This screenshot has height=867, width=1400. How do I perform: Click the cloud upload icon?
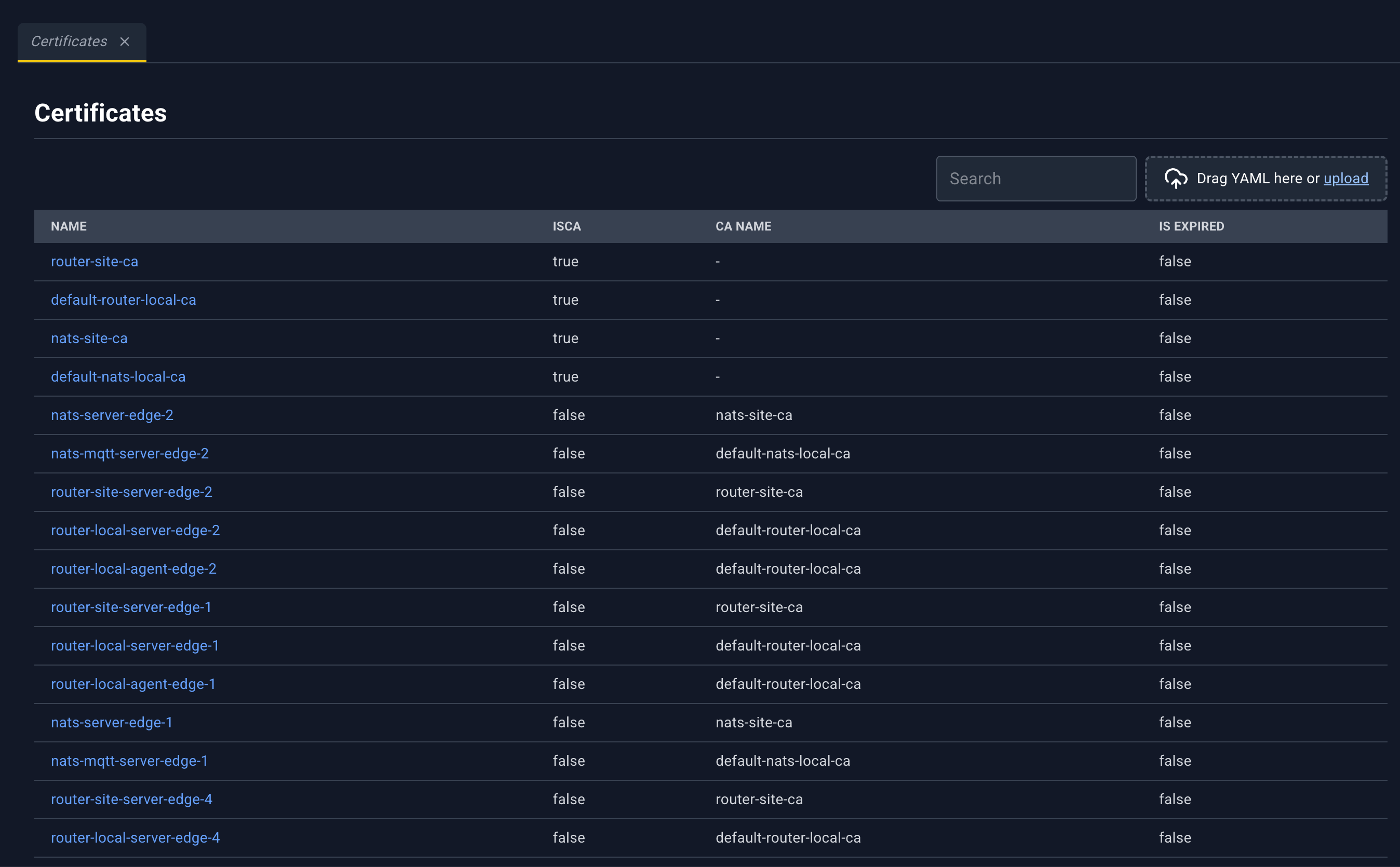[1176, 178]
